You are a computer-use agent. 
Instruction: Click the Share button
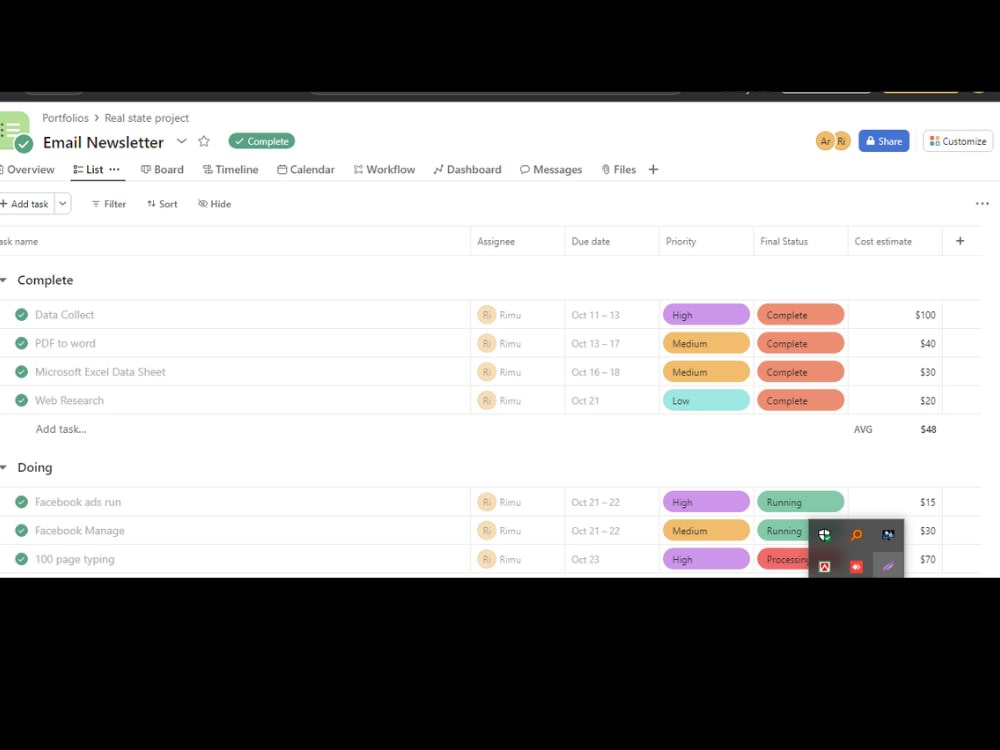(883, 141)
